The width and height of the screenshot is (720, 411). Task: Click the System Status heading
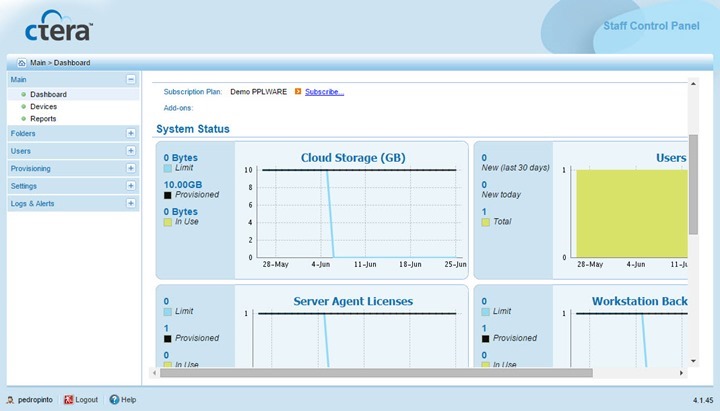coord(193,129)
